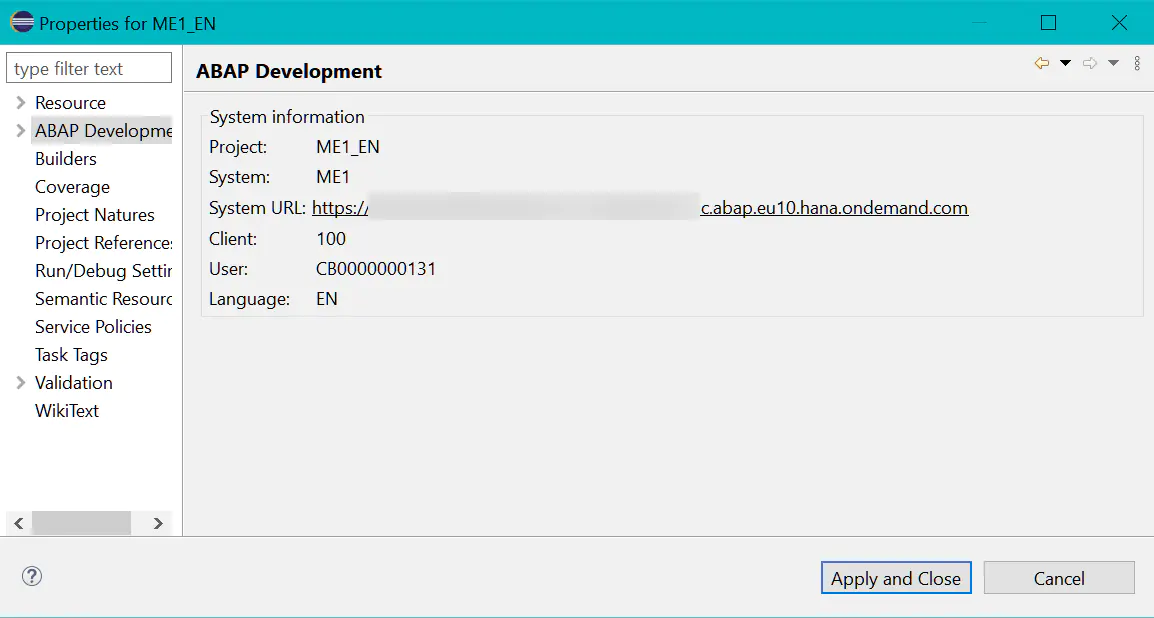Open the forward history dropdown arrow

(x=1113, y=62)
